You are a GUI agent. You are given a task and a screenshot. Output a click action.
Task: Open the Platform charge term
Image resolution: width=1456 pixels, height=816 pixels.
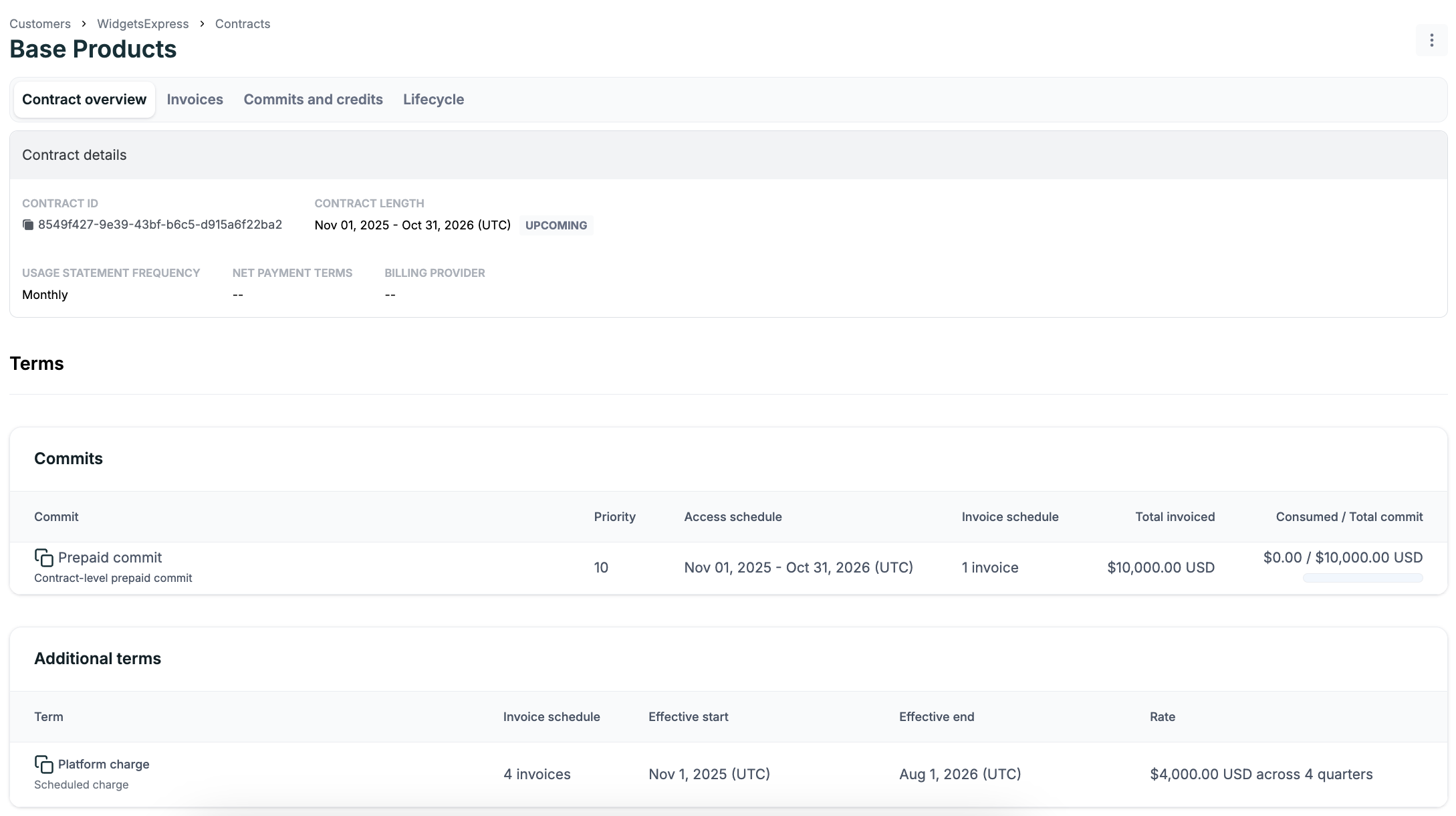pos(104,764)
